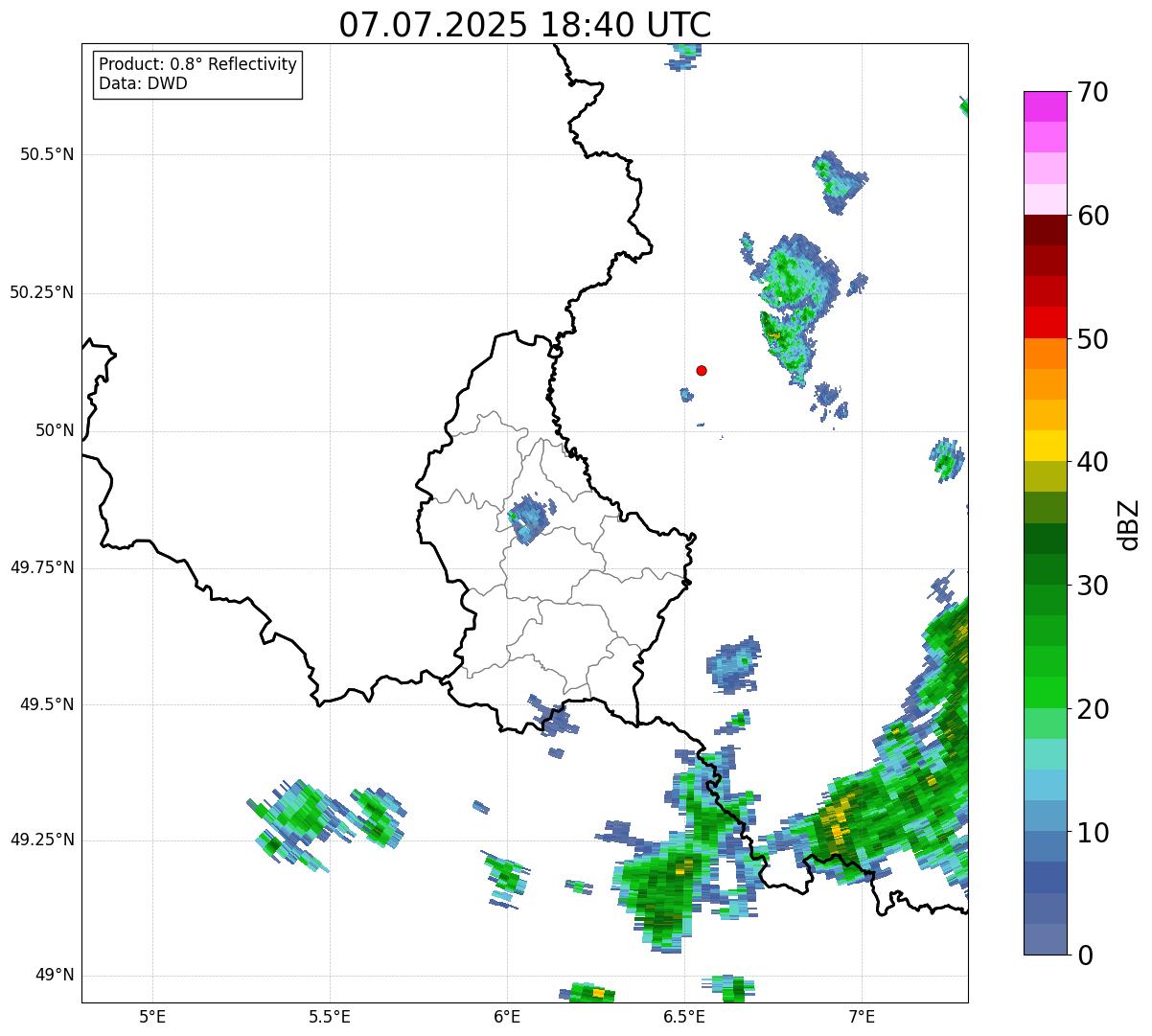
Task: Pick the bright red swatch just above 50 dBZ
Action: click(x=1046, y=322)
